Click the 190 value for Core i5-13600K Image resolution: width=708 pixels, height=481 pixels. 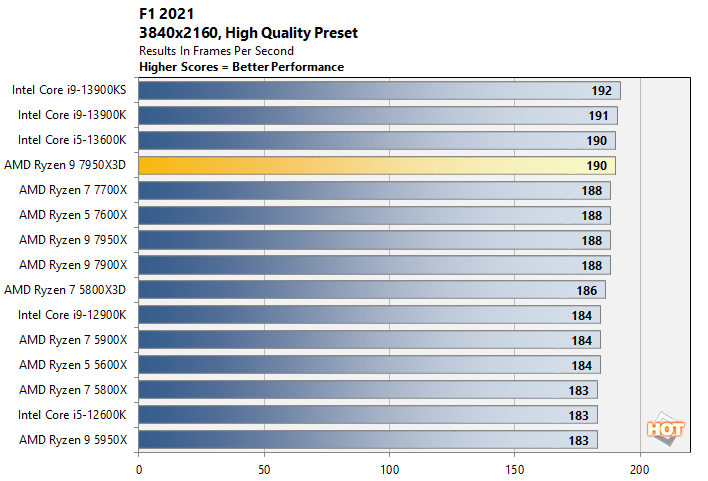(596, 141)
